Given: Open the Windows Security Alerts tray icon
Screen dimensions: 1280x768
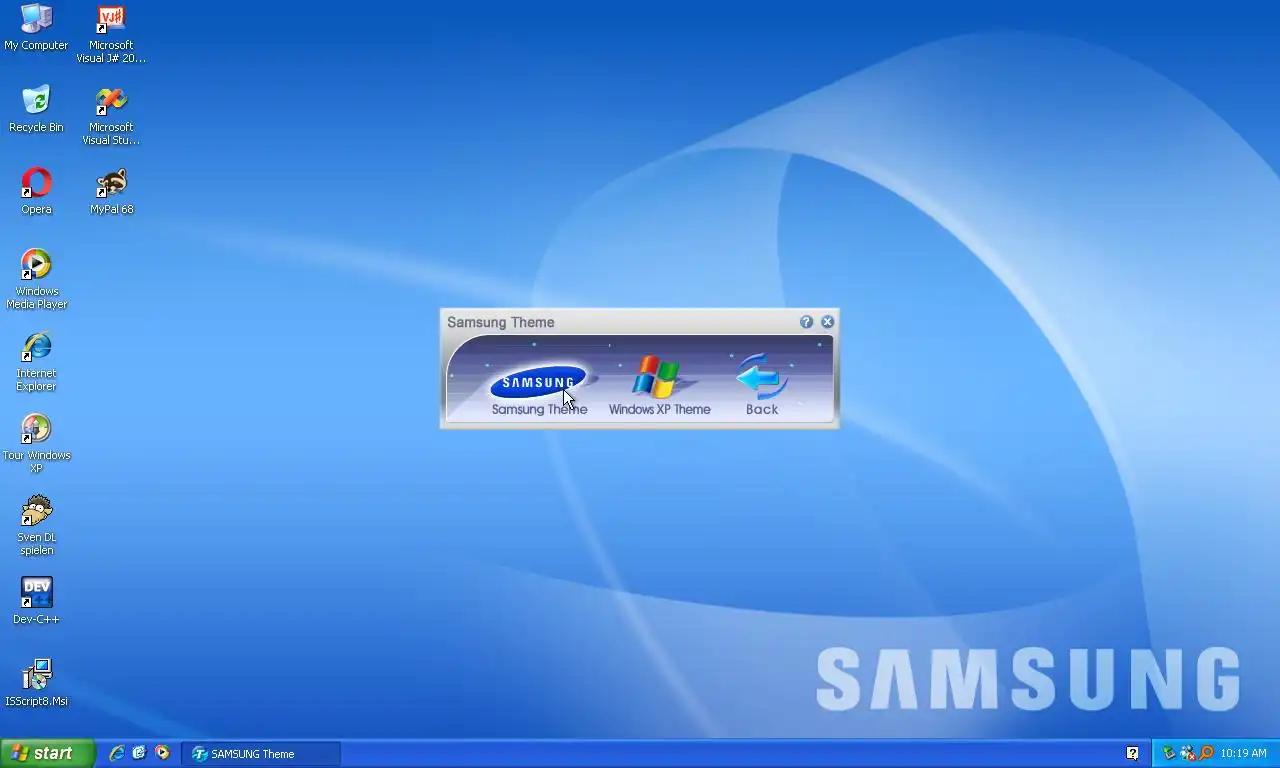Looking at the screenshot, I should coord(1187,753).
